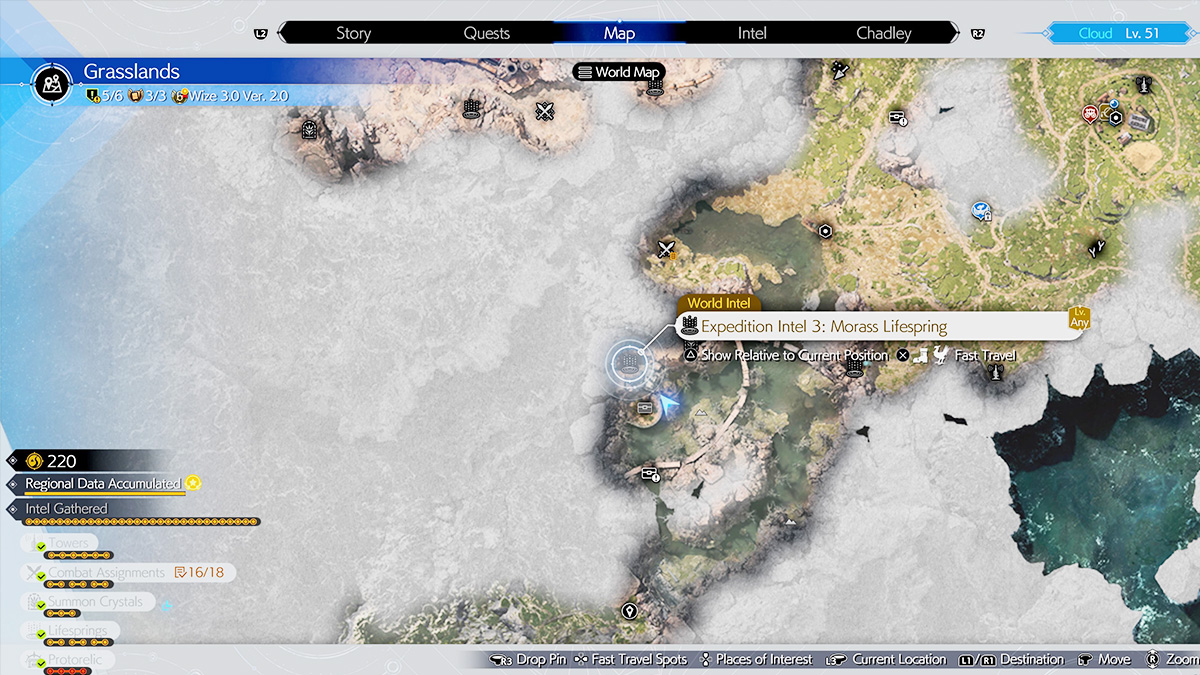This screenshot has width=1200, height=675.
Task: Select the summon crystal icon at far left
Action: point(309,128)
